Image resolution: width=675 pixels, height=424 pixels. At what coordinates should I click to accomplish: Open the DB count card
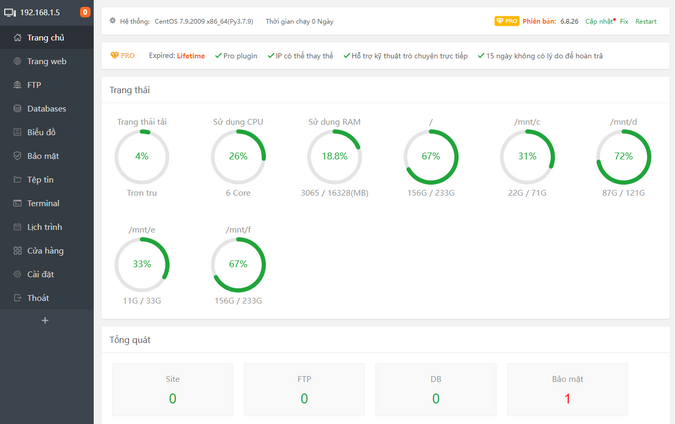436,390
